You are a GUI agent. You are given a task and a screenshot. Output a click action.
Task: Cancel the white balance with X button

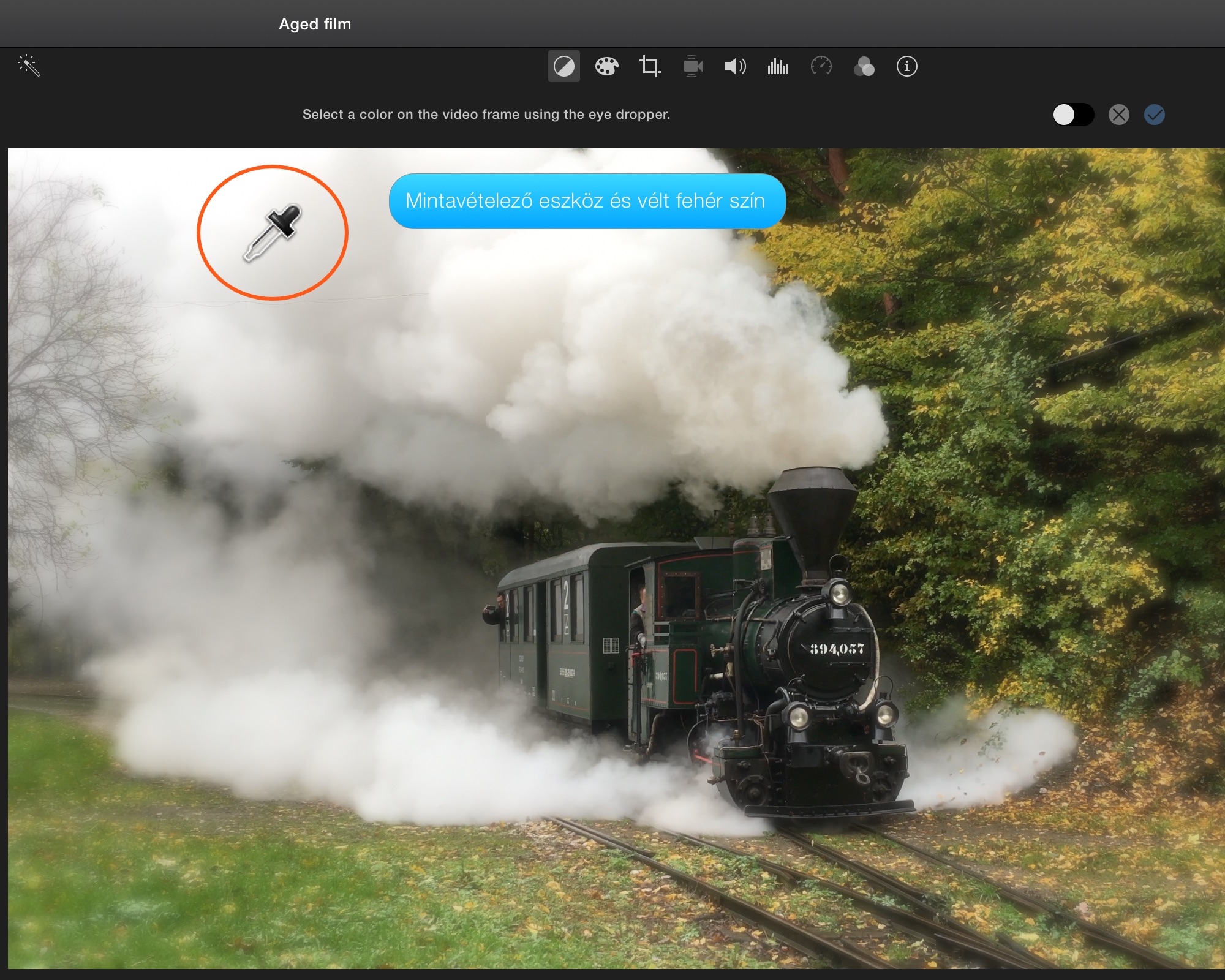1118,115
